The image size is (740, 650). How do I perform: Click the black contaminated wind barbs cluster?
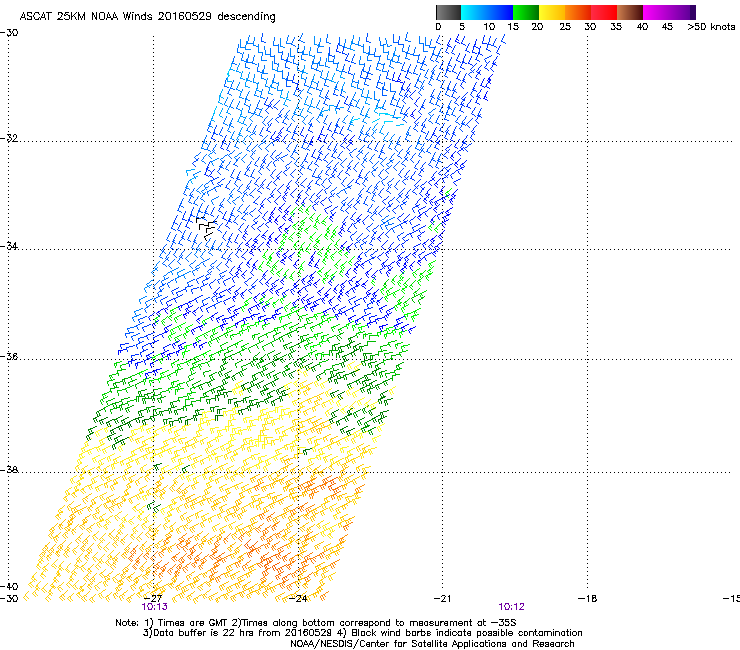[206, 228]
